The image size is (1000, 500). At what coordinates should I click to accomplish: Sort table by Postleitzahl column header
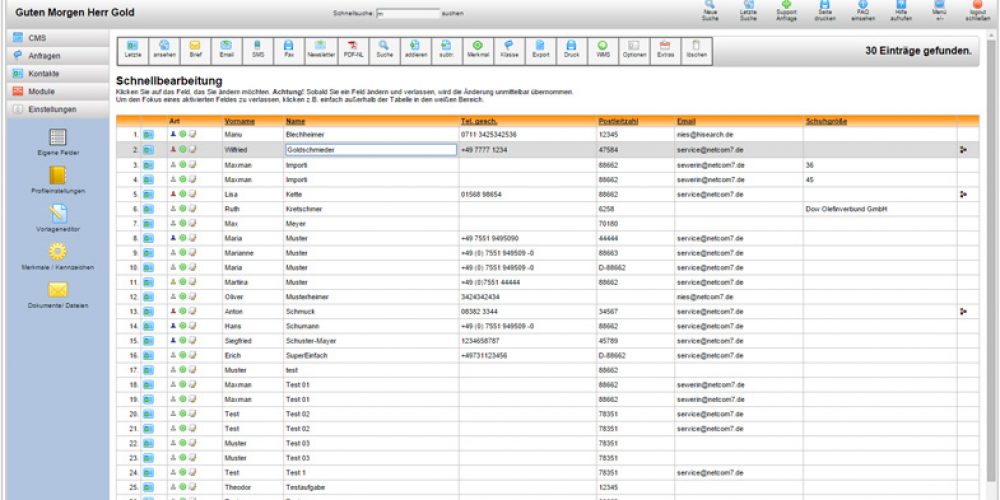coord(617,121)
